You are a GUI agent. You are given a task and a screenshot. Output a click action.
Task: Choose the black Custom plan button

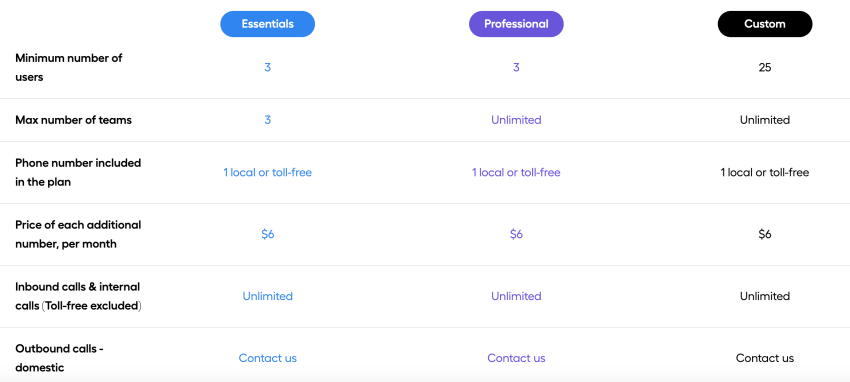(x=765, y=24)
